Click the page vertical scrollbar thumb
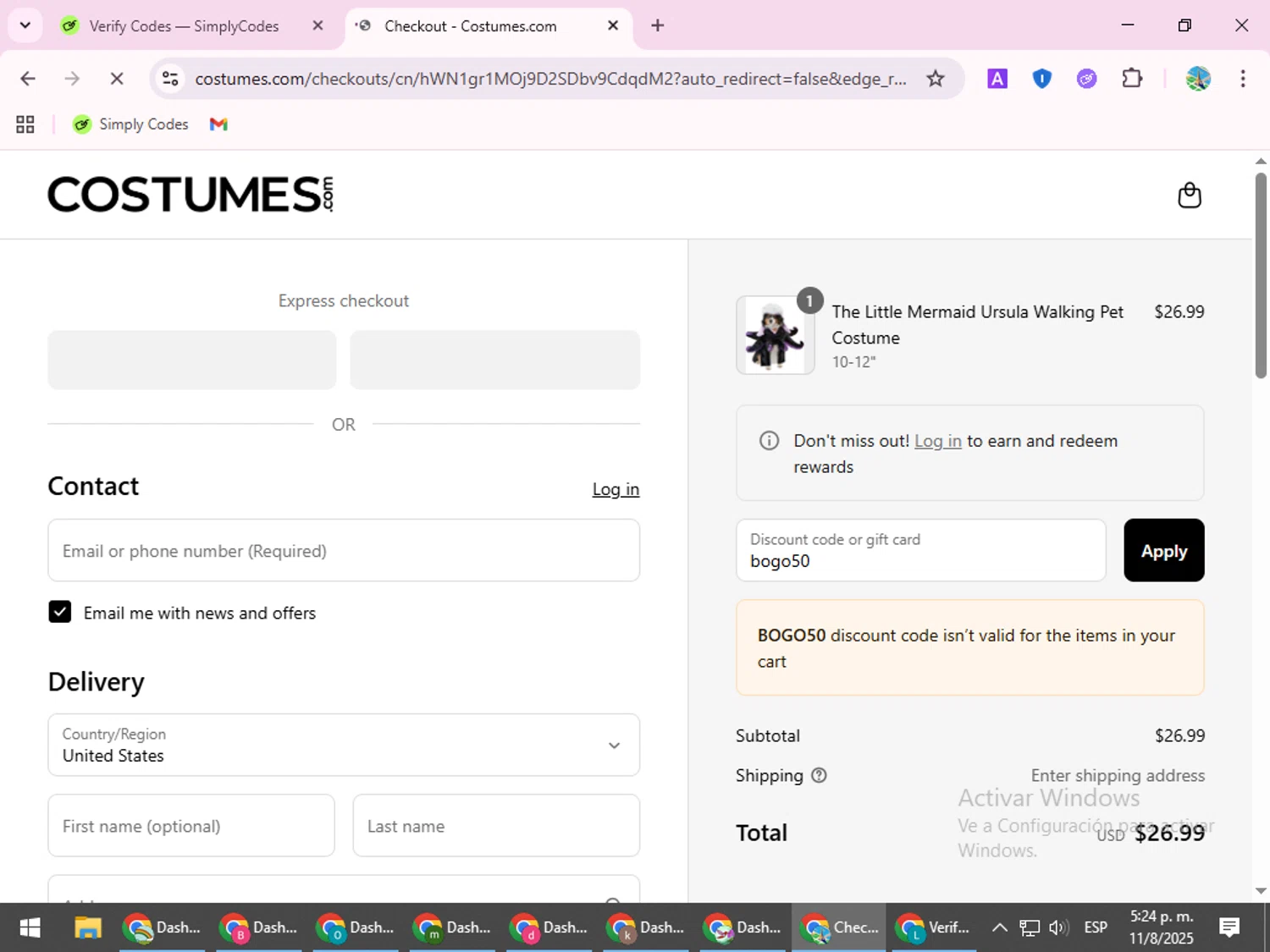 point(1261,275)
